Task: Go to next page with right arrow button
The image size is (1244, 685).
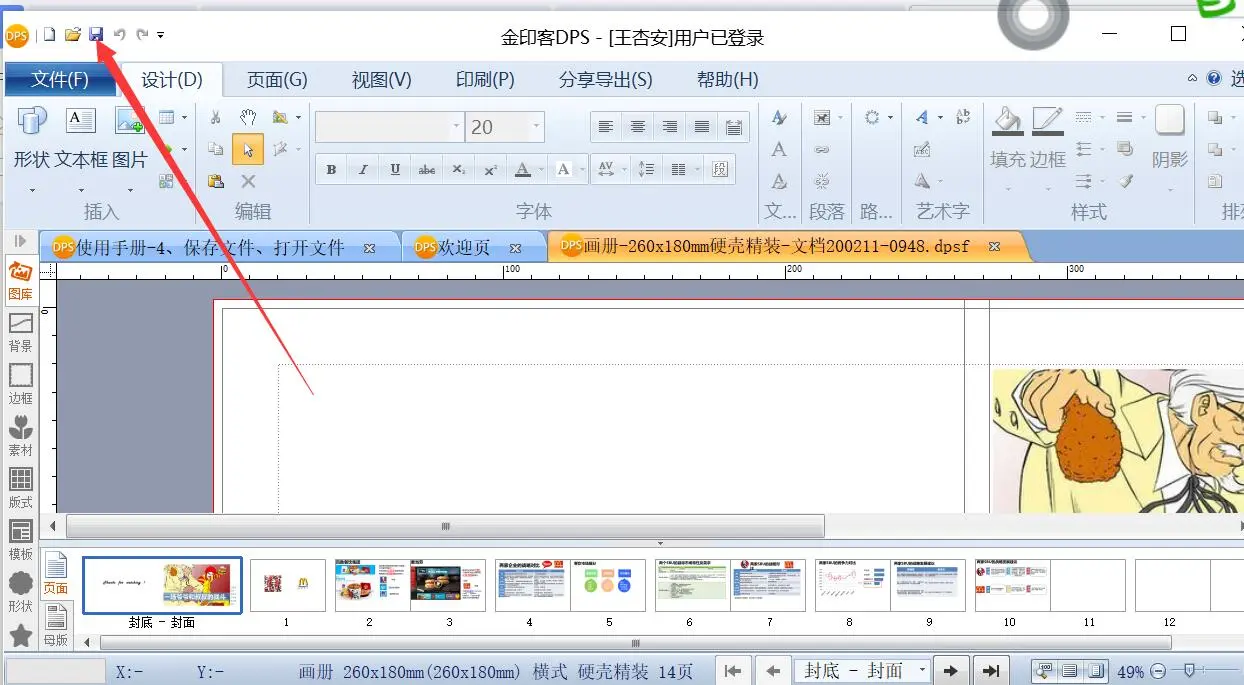Action: point(951,671)
